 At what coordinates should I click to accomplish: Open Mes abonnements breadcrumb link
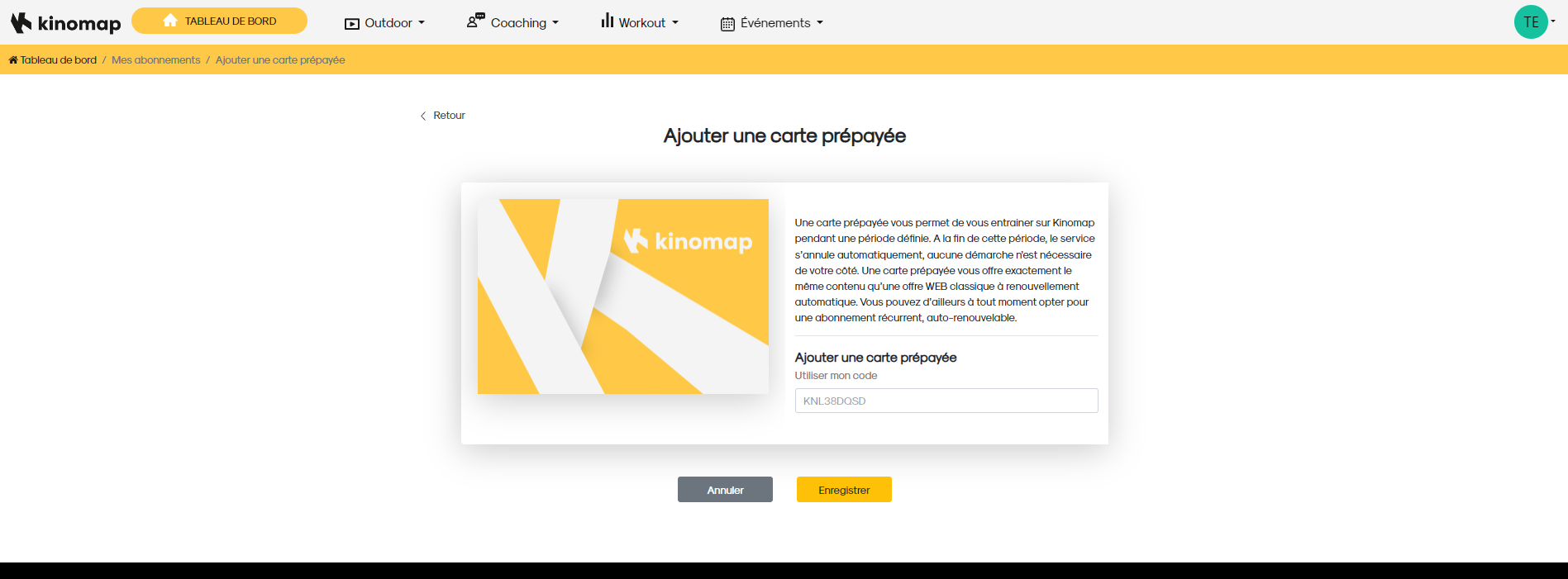click(x=156, y=60)
